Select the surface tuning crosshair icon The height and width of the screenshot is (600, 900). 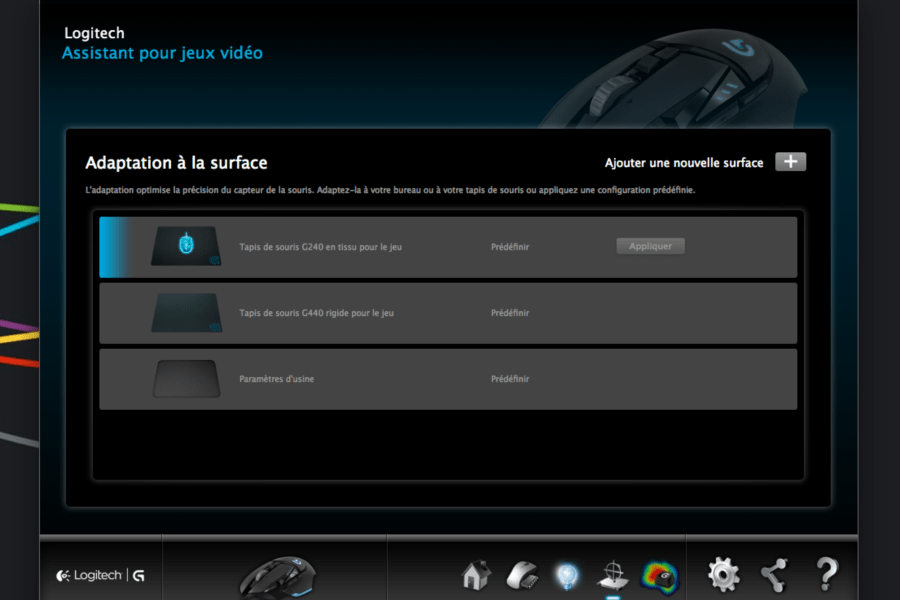coord(613,575)
